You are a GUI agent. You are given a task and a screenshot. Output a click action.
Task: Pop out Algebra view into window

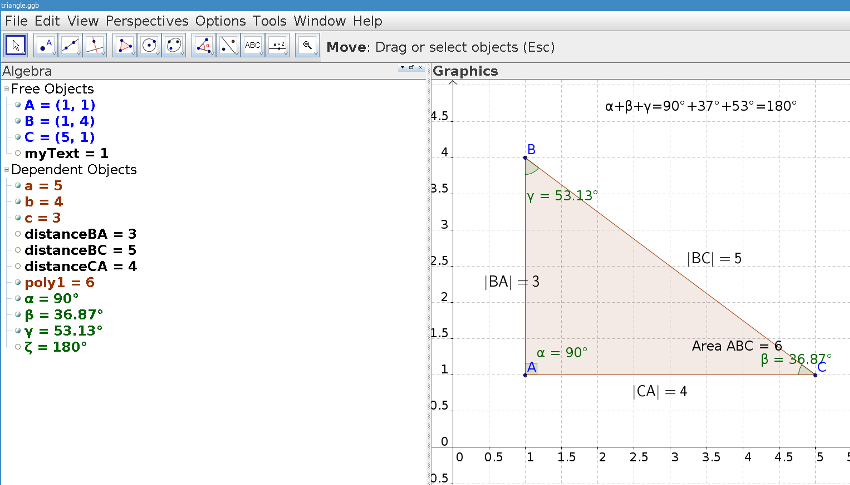[411, 67]
